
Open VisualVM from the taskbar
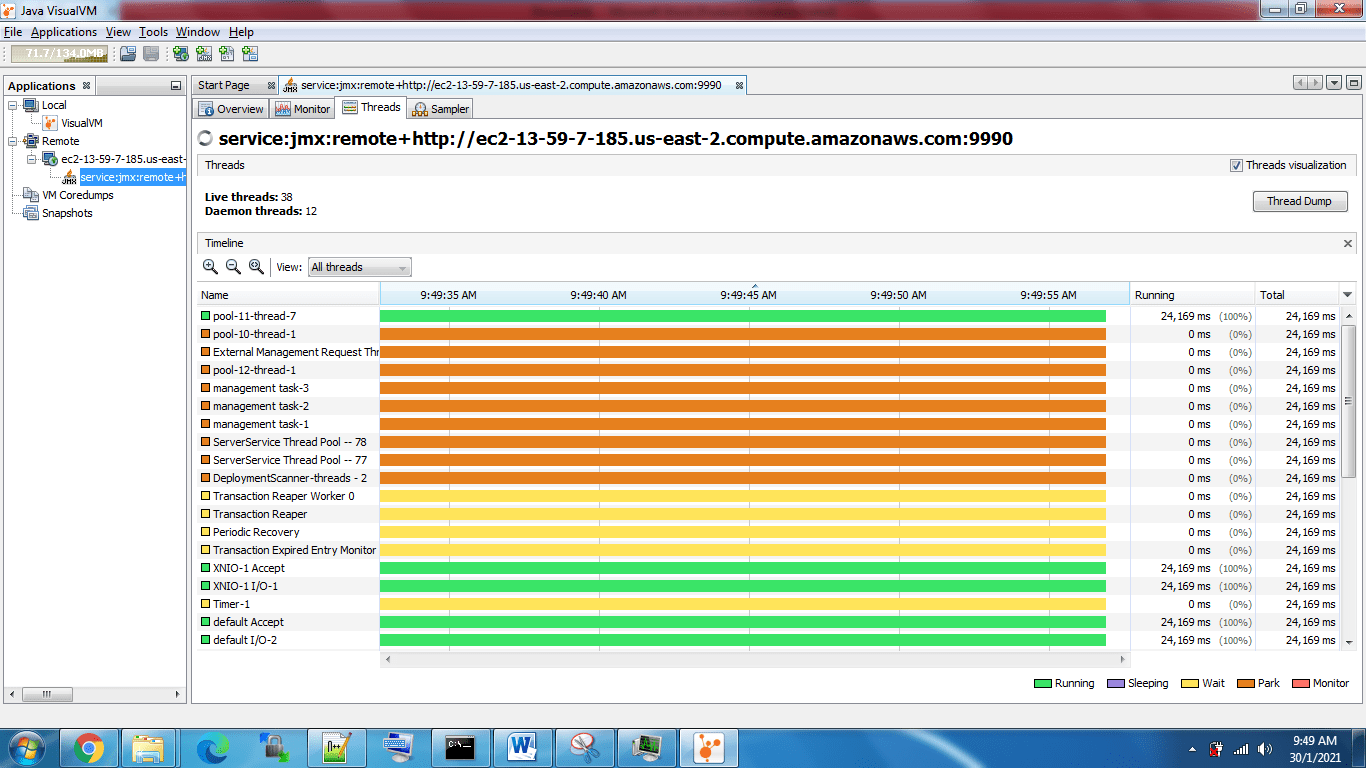tap(708, 747)
